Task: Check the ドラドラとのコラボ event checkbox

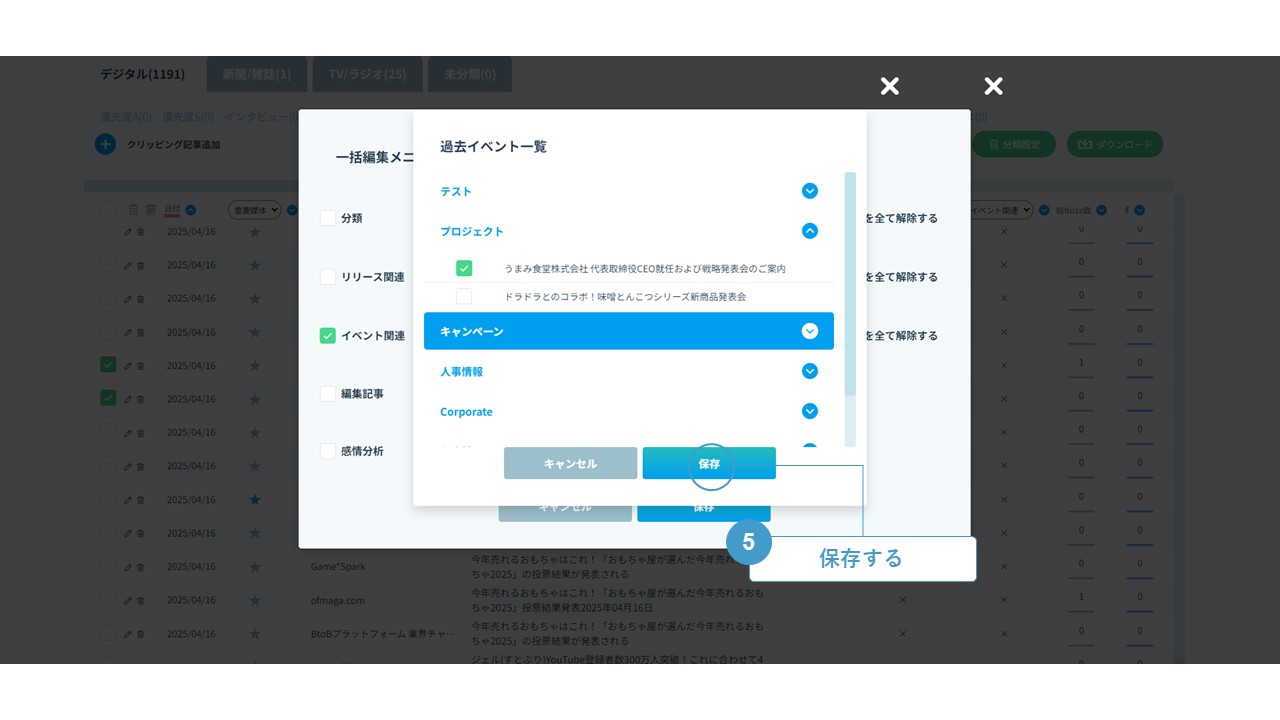Action: 464,297
